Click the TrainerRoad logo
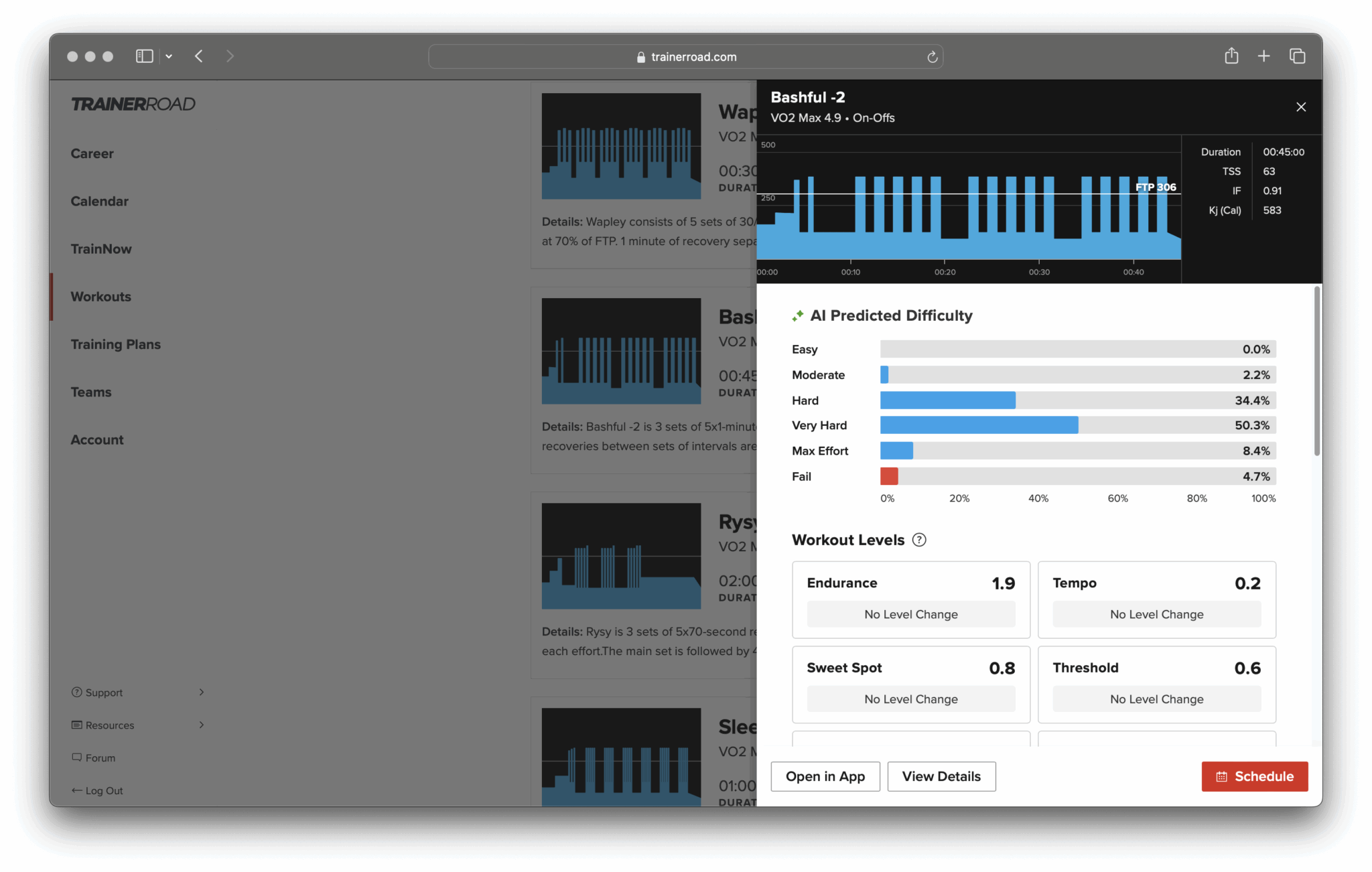This screenshot has height=872, width=1372. (133, 104)
